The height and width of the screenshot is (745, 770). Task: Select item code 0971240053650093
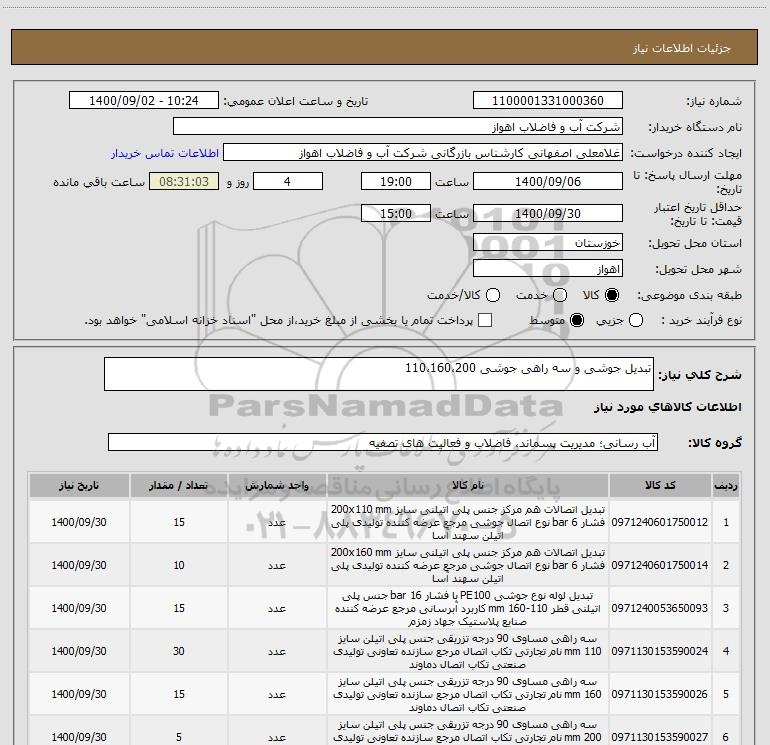tap(660, 608)
